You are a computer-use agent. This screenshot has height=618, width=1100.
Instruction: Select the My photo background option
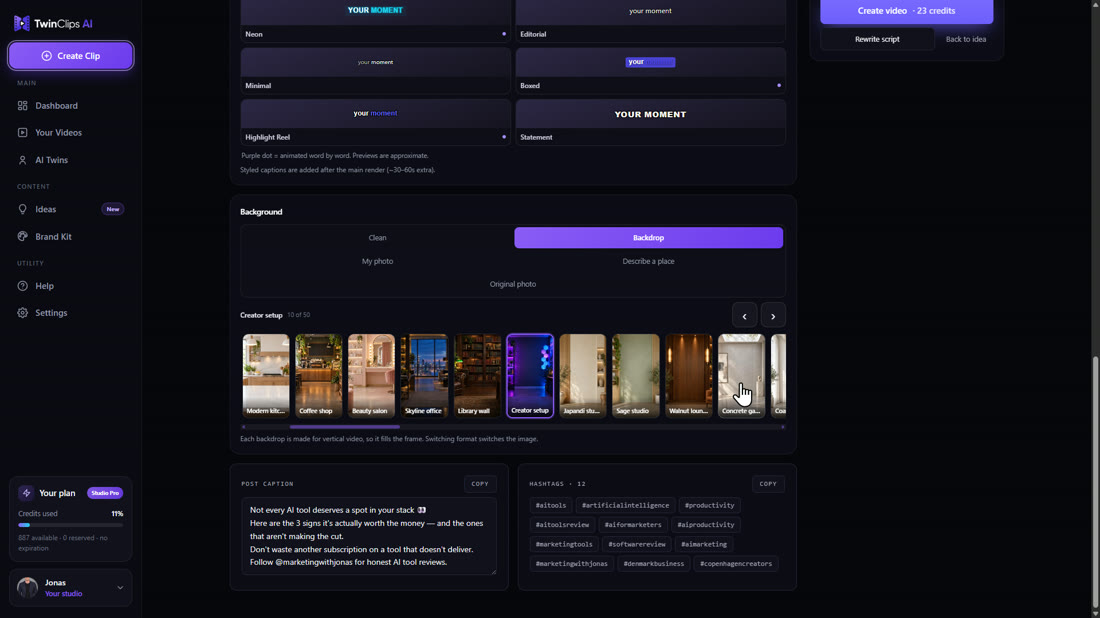point(377,261)
